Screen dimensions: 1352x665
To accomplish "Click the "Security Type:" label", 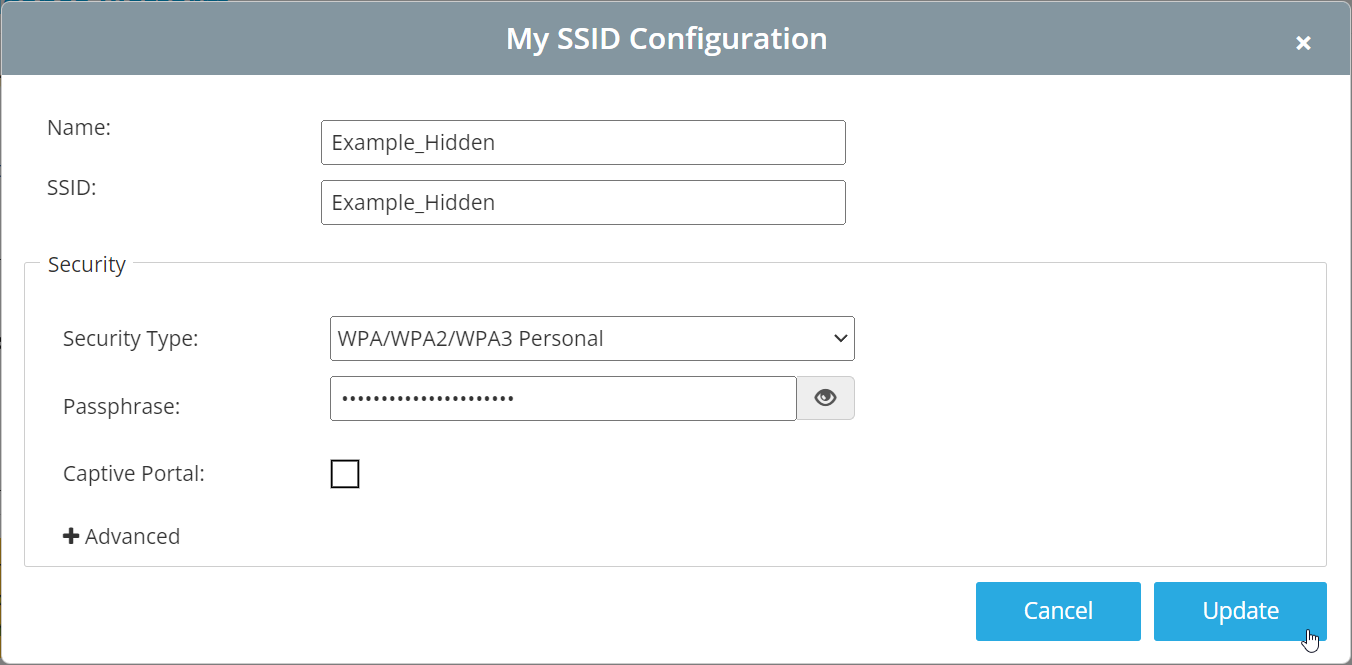I will [131, 338].
